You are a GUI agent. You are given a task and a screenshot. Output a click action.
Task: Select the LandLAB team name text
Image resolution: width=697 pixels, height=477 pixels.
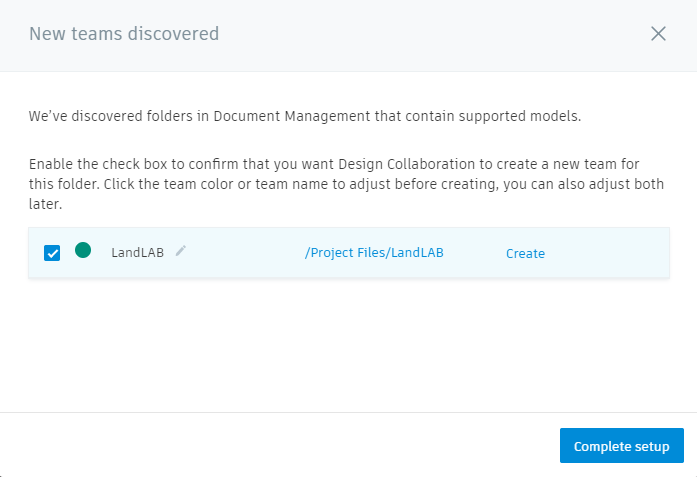pyautogui.click(x=139, y=253)
